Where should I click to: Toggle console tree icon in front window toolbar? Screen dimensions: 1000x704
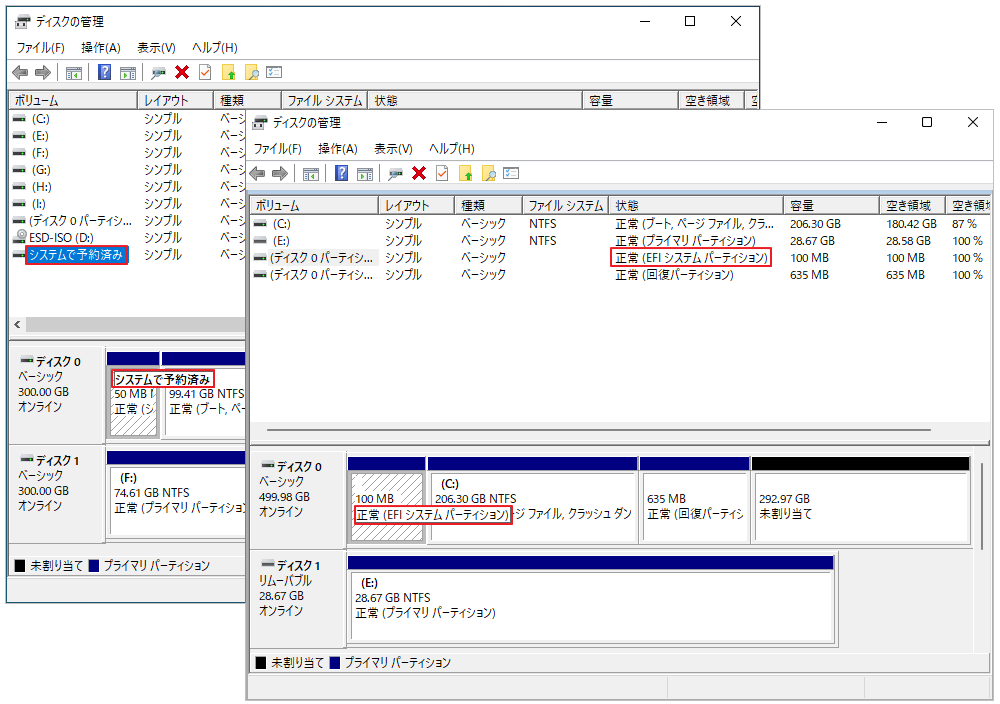[311, 173]
